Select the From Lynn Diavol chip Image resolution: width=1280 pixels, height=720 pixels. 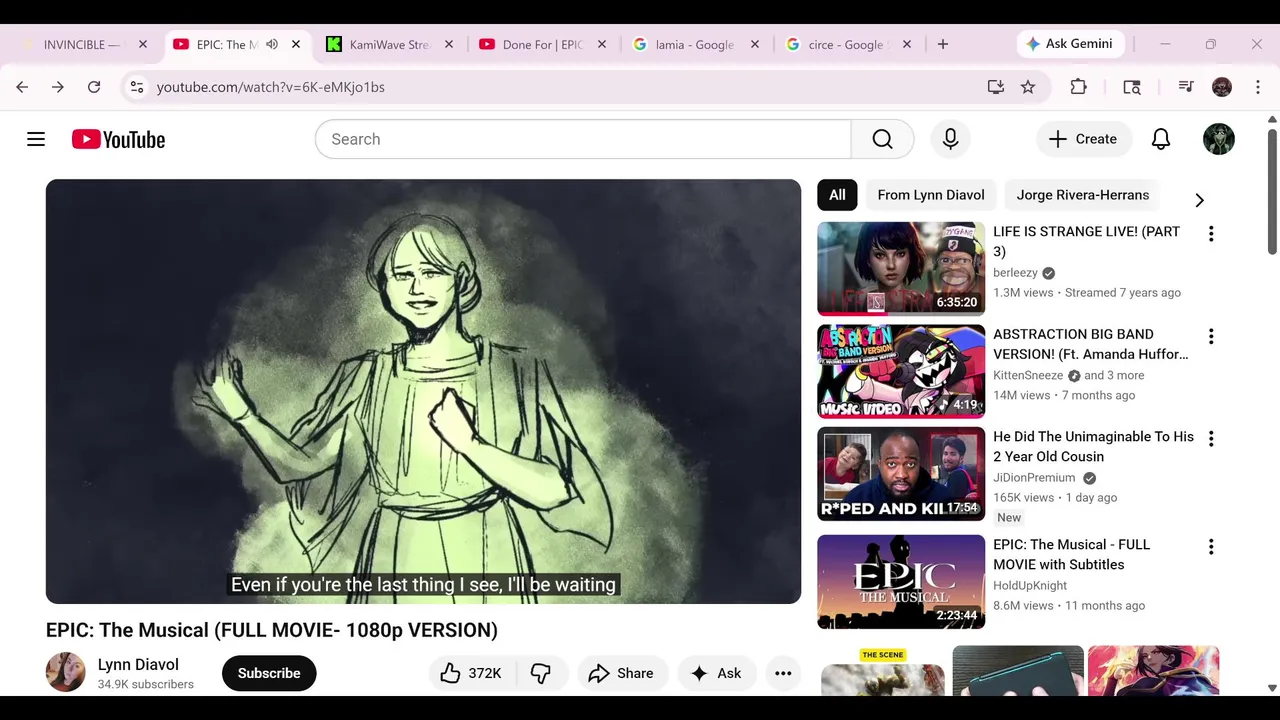click(931, 195)
